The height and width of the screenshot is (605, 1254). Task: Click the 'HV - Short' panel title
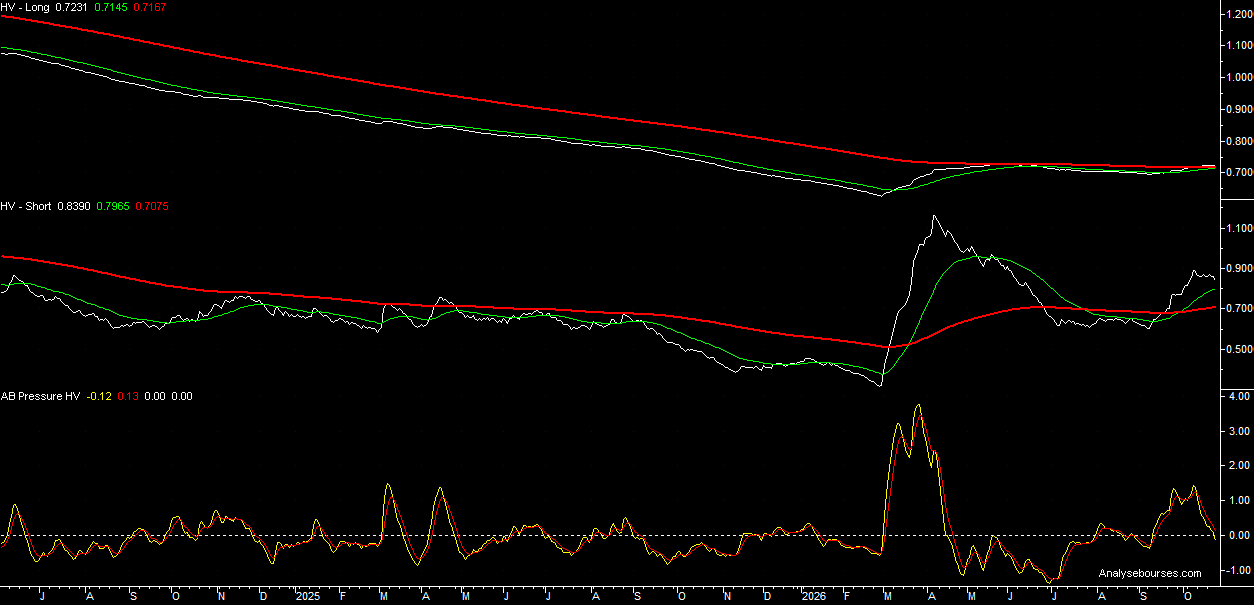coord(25,205)
